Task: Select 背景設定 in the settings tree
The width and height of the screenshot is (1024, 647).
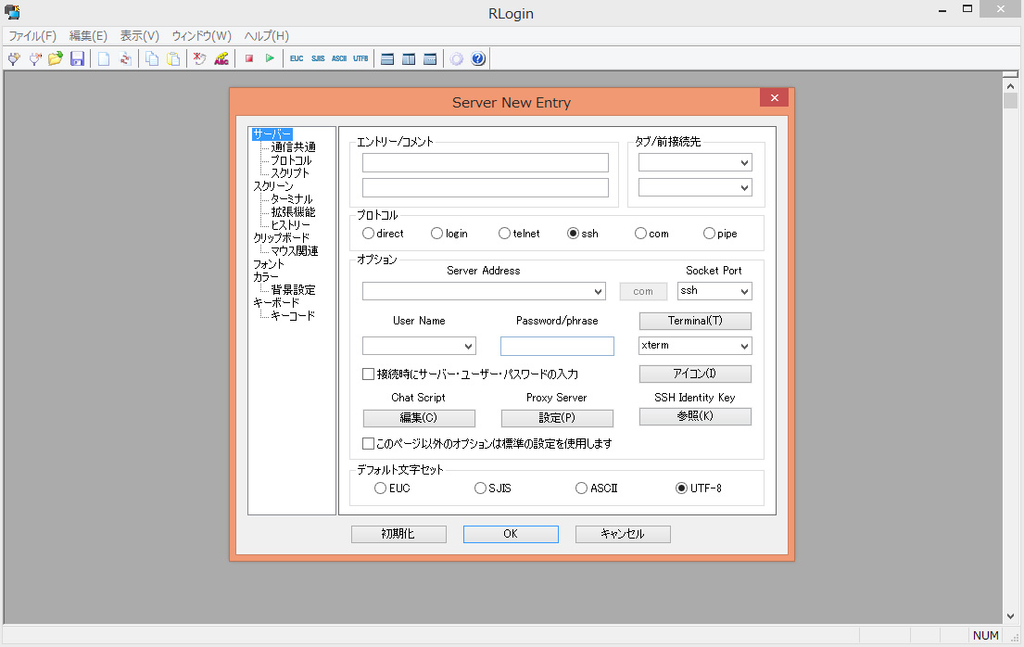Action: pyautogui.click(x=293, y=290)
